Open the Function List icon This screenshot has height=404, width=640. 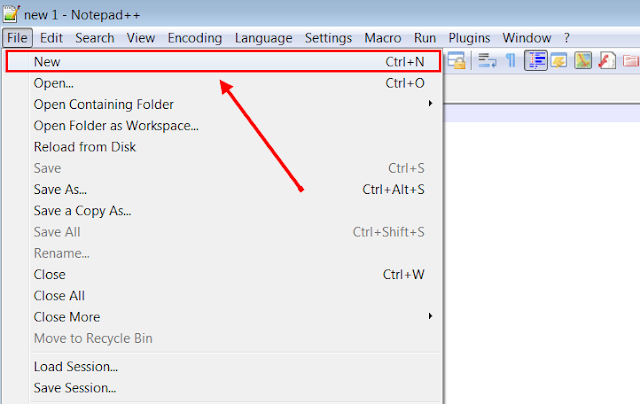[x=607, y=61]
